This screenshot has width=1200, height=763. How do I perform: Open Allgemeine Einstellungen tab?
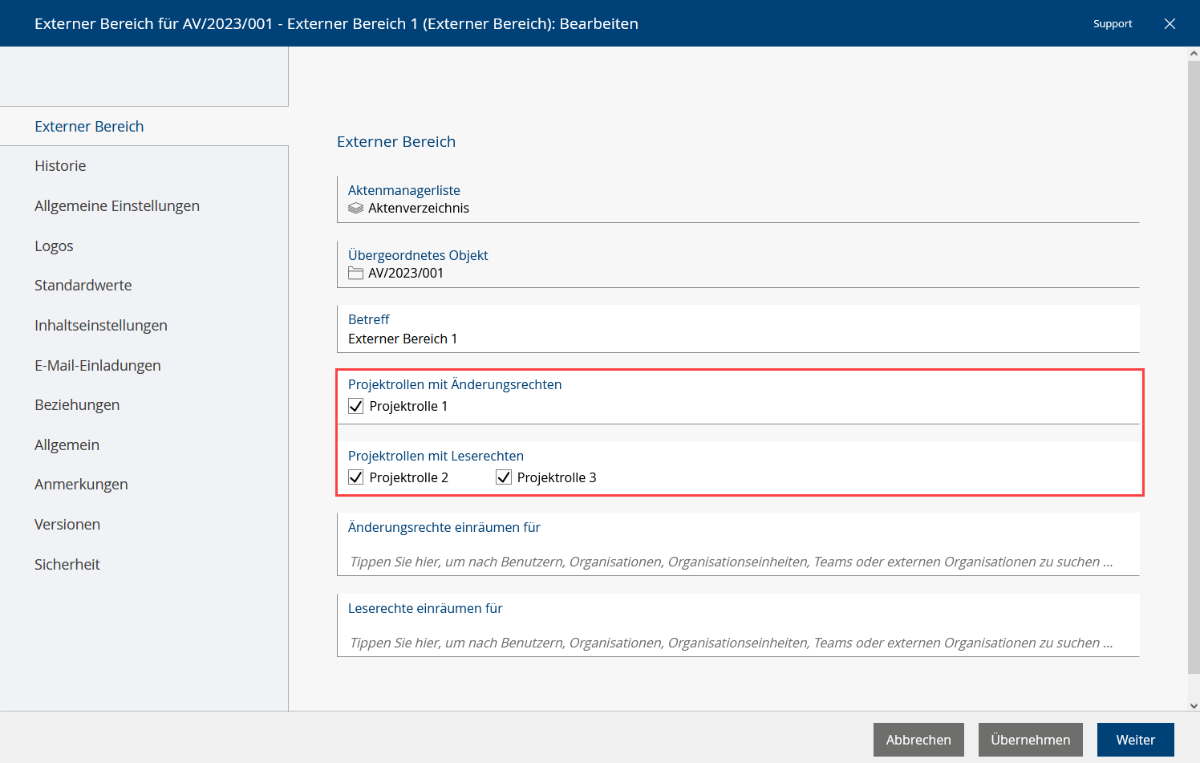click(x=144, y=206)
